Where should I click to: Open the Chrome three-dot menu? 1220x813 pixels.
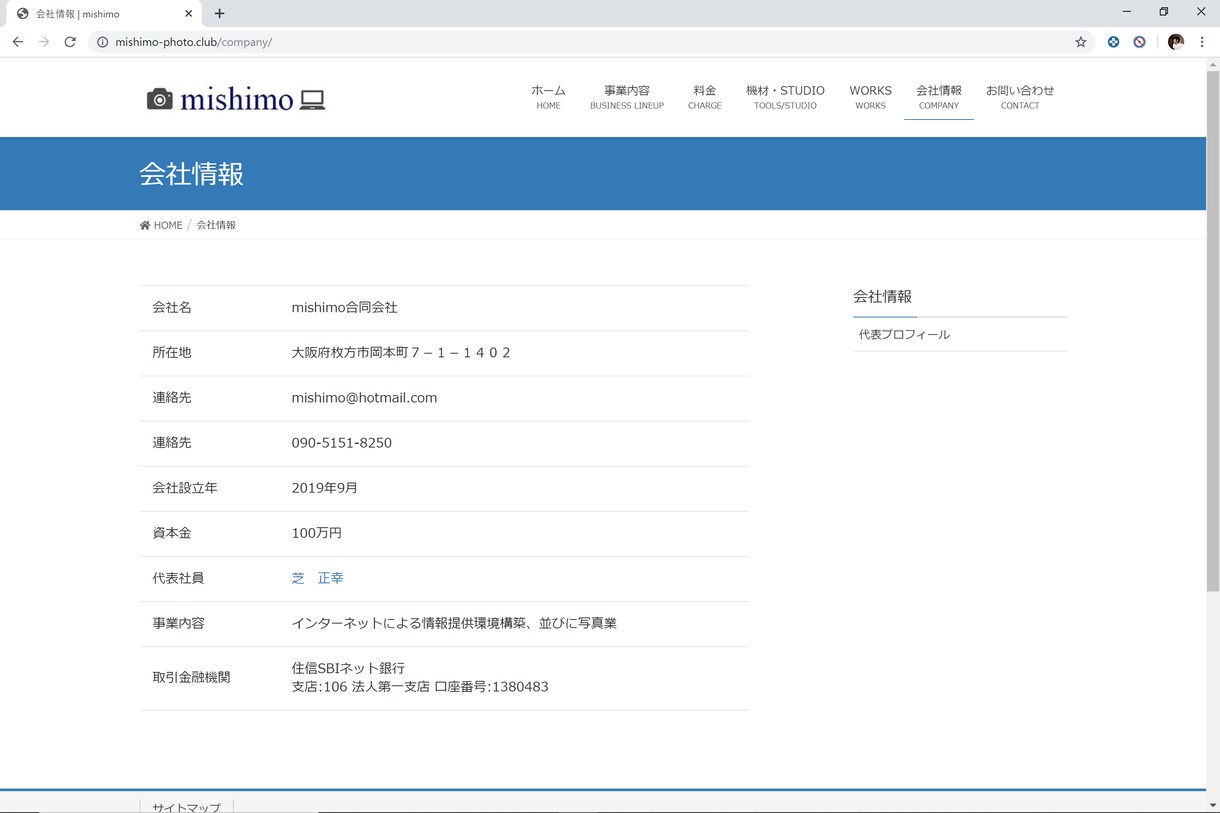pos(1202,42)
